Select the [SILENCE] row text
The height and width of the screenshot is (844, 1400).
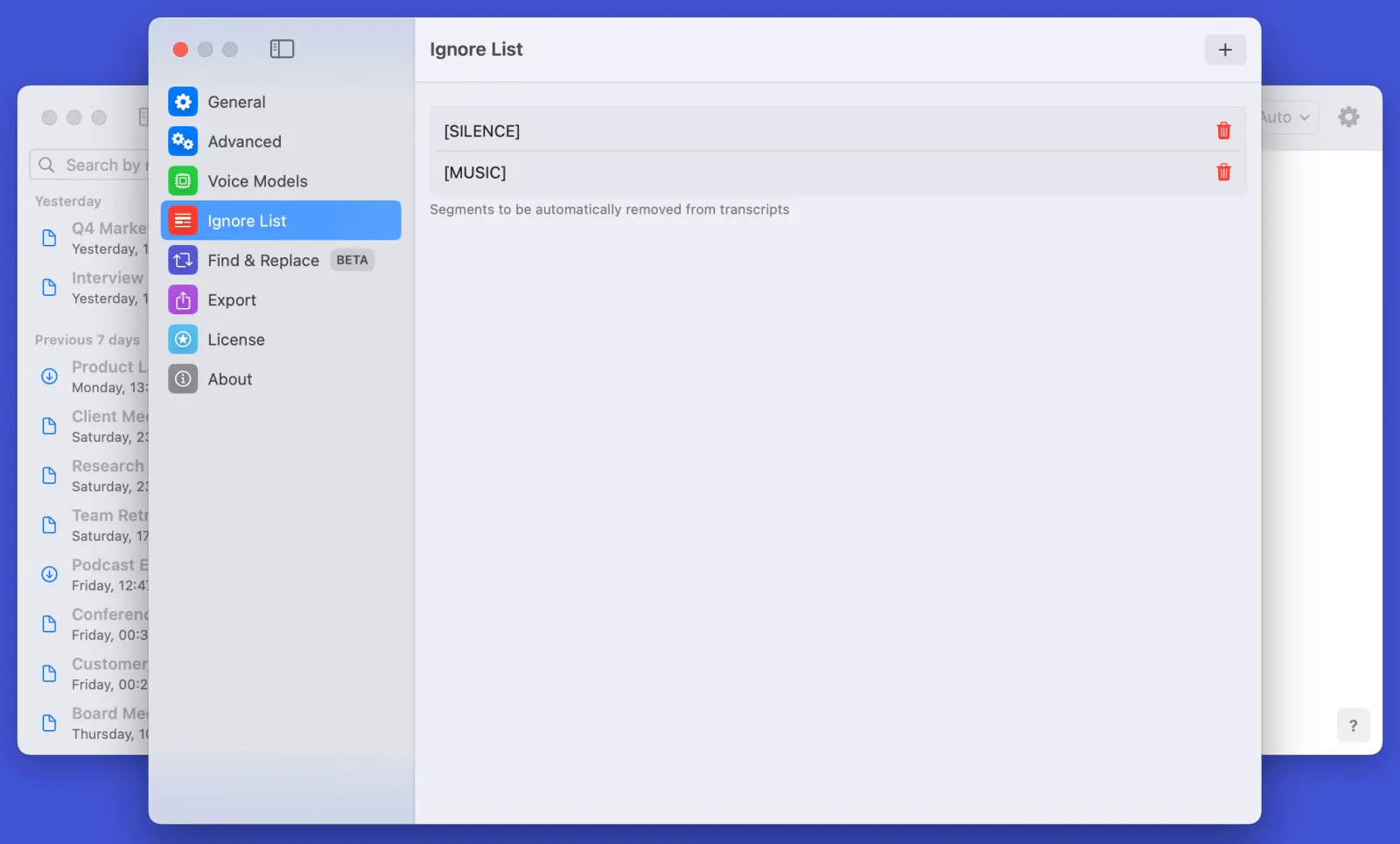481,130
